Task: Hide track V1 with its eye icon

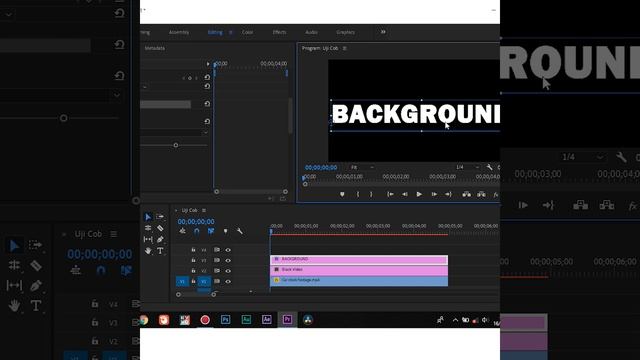Action: (x=228, y=282)
